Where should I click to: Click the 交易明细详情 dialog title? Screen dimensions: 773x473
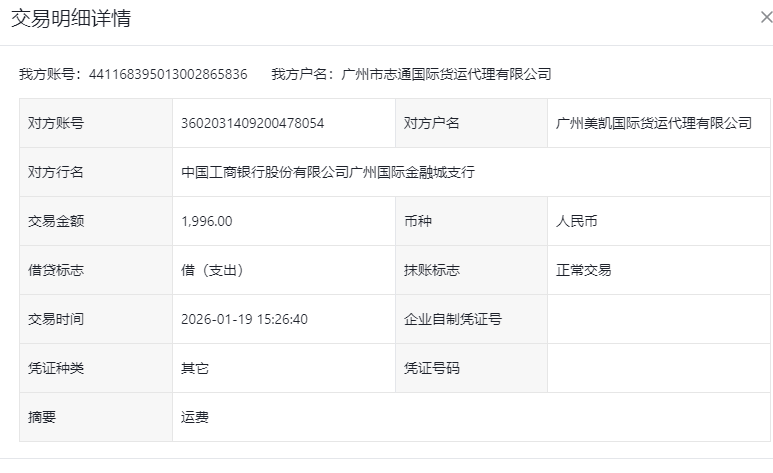[x=70, y=19]
